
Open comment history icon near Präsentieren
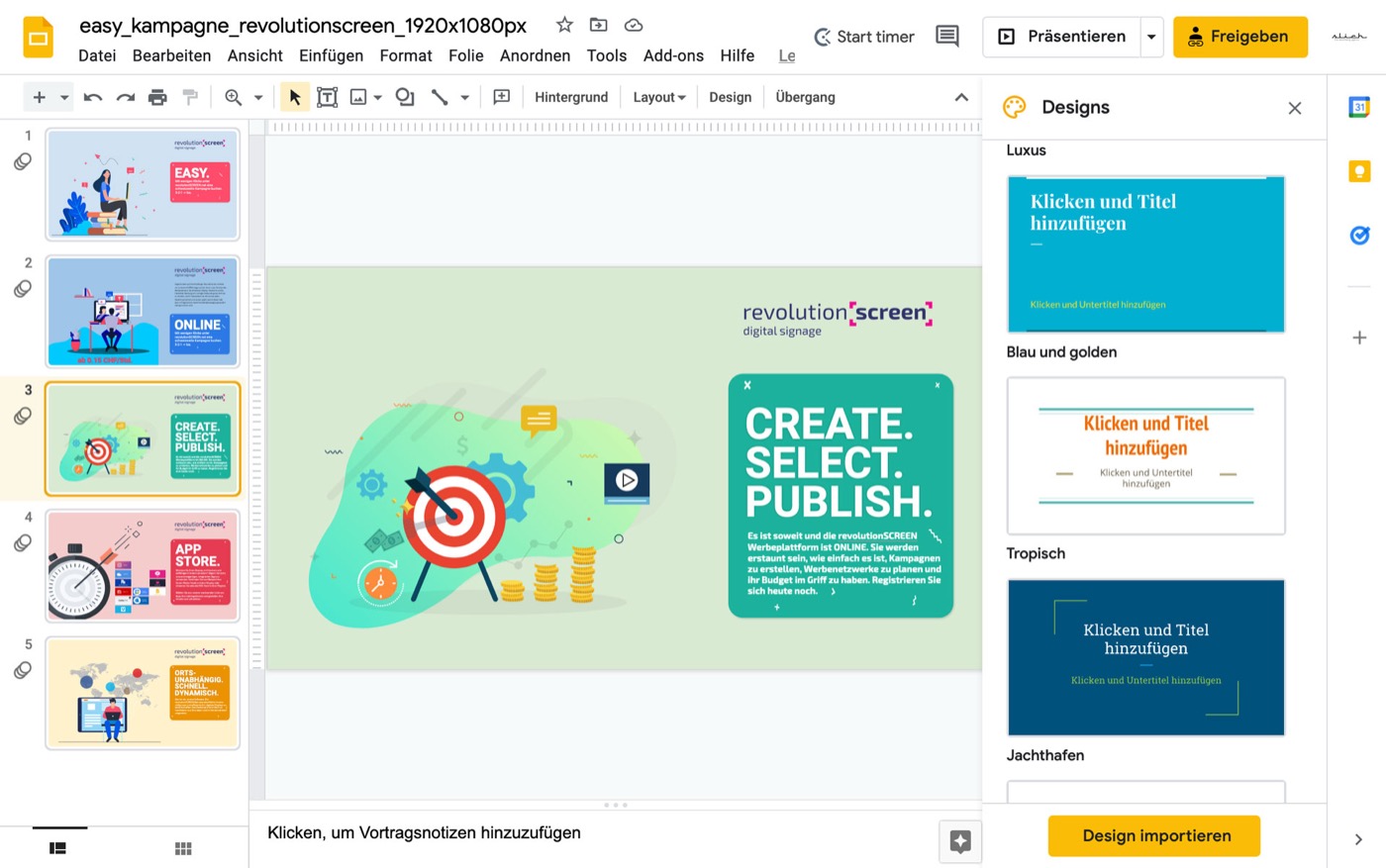[x=947, y=37]
